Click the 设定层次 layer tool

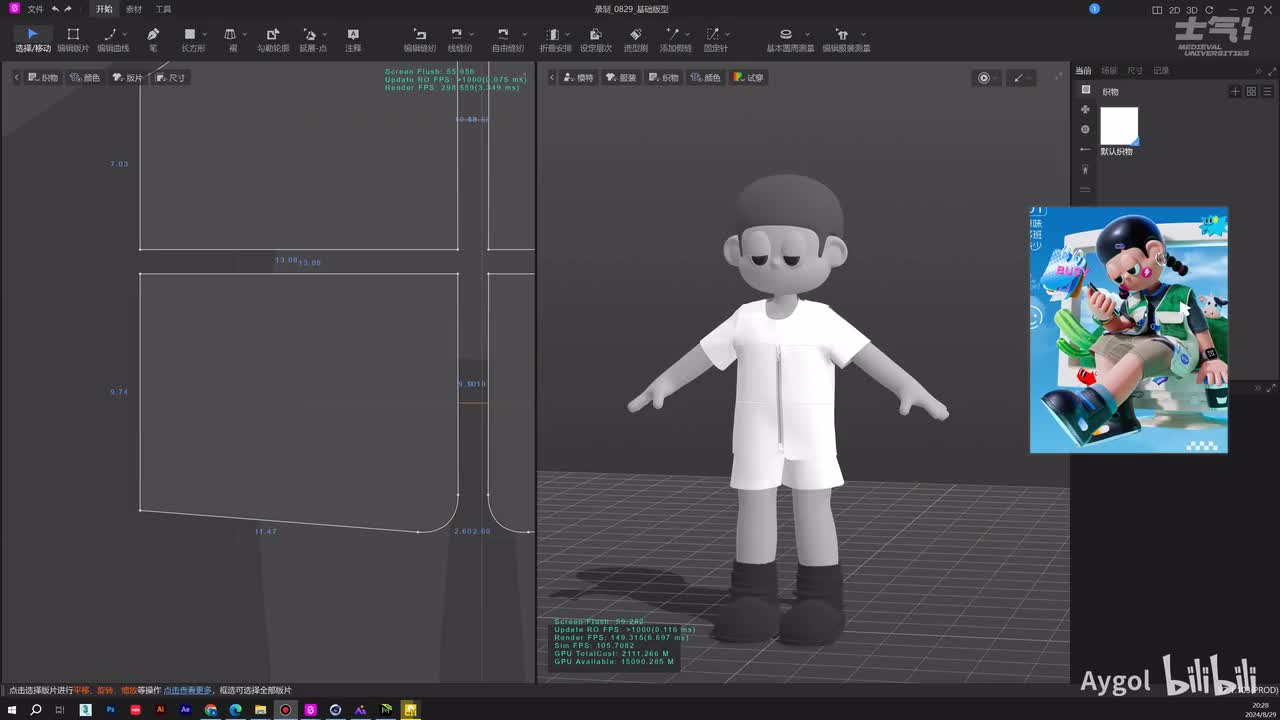595,40
